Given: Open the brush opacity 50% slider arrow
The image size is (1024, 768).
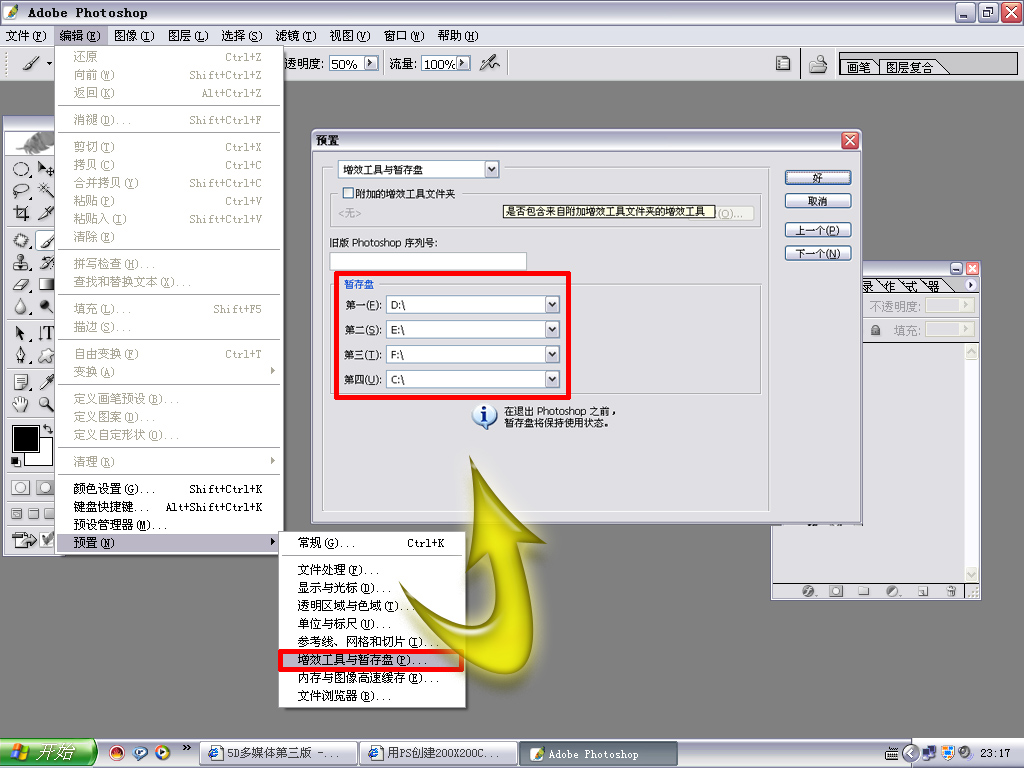Looking at the screenshot, I should tap(371, 63).
